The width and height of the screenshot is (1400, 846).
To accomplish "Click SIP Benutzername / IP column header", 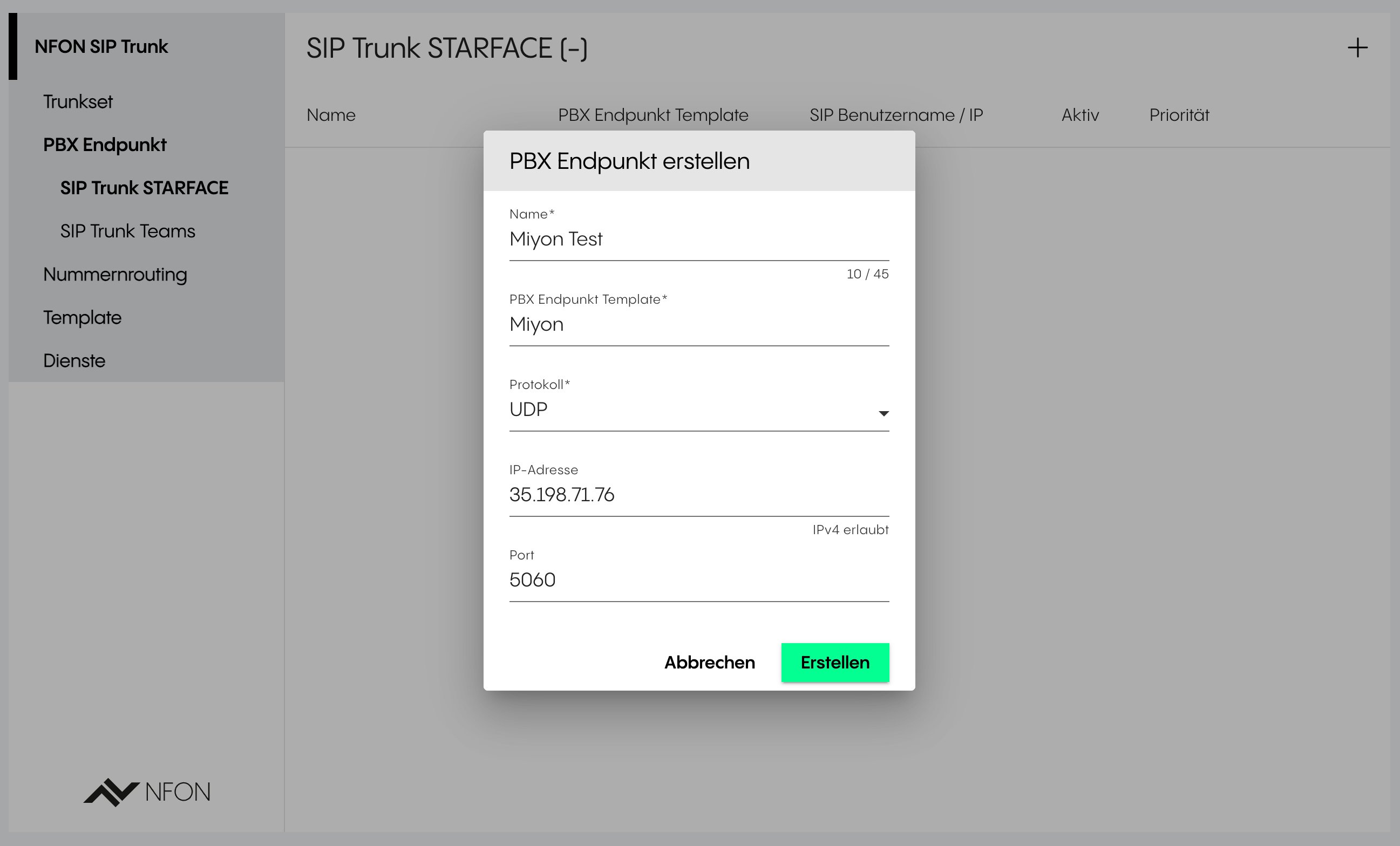I will 896,115.
